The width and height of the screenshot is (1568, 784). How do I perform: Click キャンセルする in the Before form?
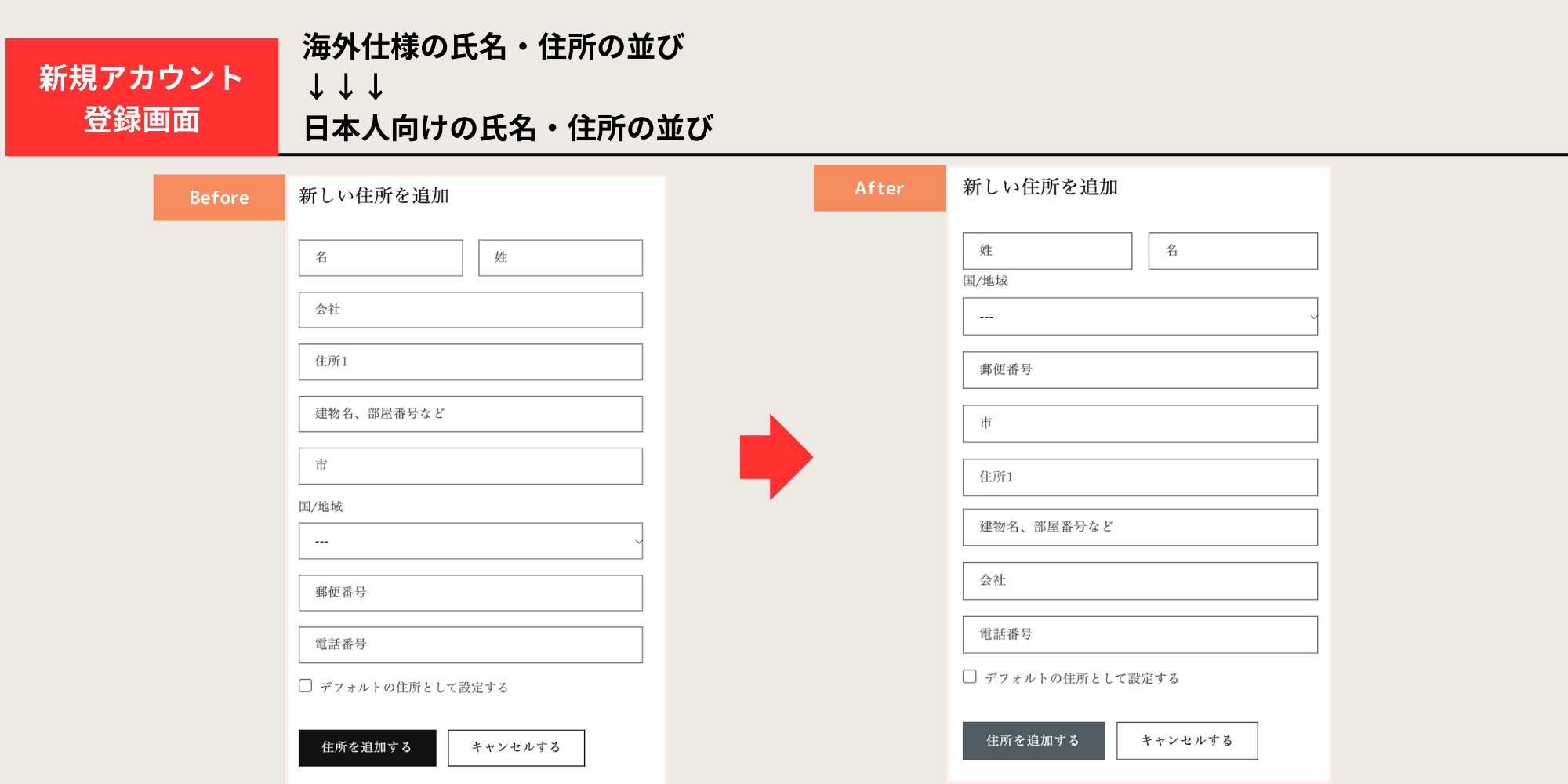coord(515,747)
